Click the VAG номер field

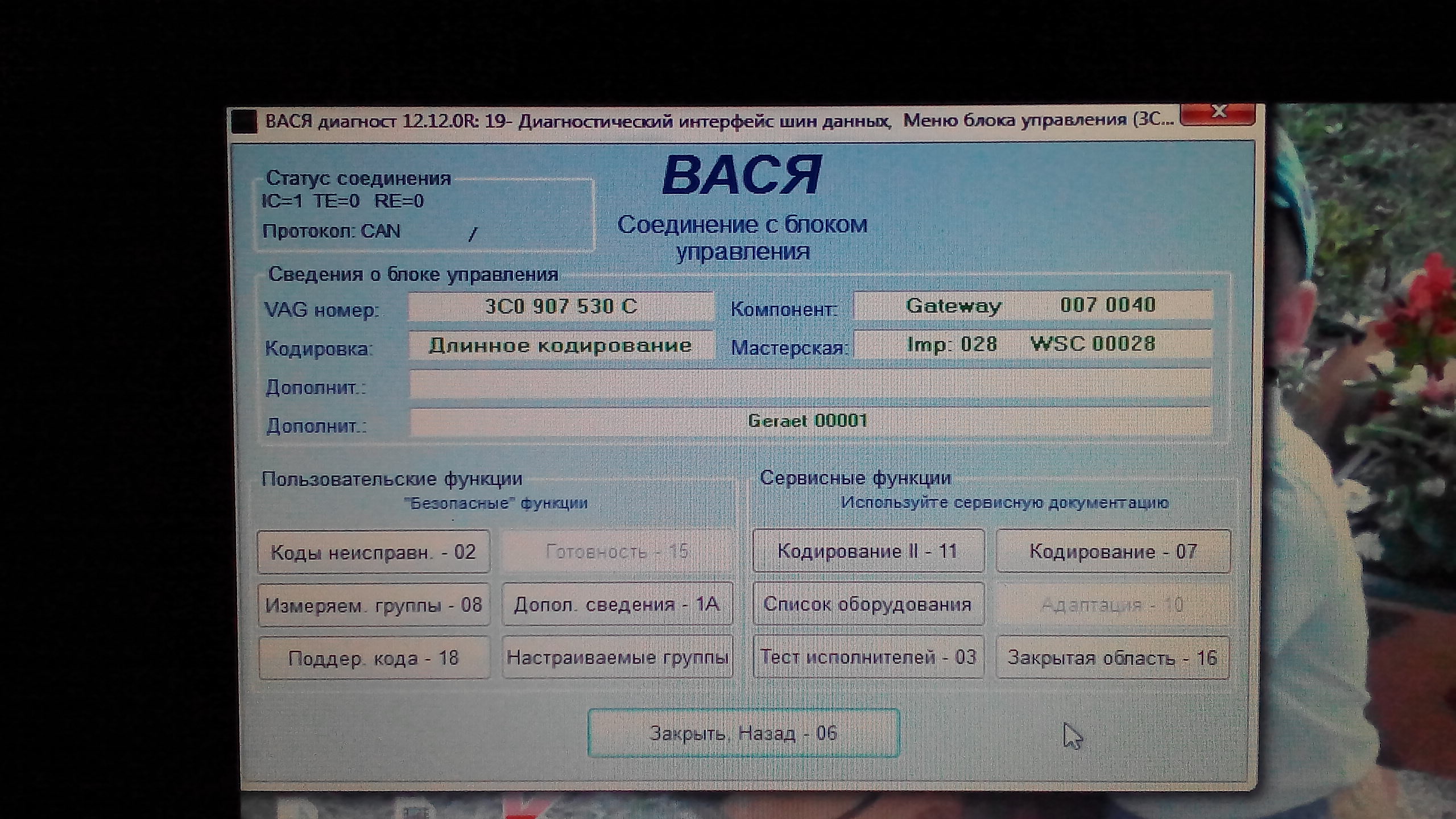point(560,307)
